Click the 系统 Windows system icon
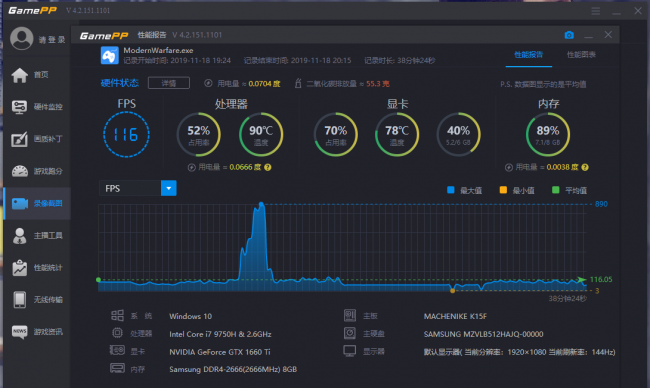Viewport: 650px width, 388px height. click(x=117, y=315)
